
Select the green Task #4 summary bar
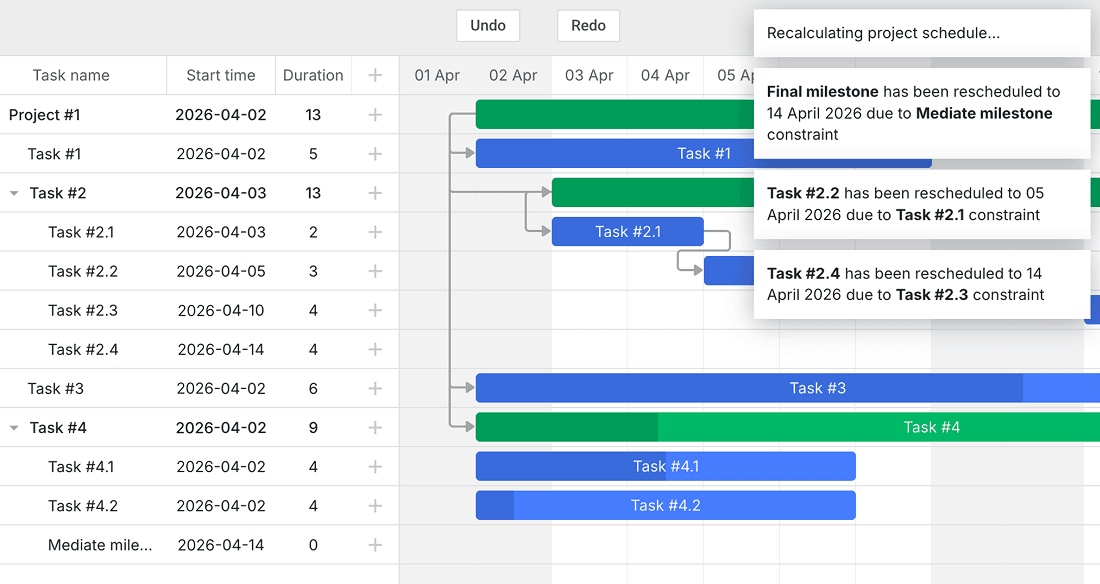[x=788, y=427]
